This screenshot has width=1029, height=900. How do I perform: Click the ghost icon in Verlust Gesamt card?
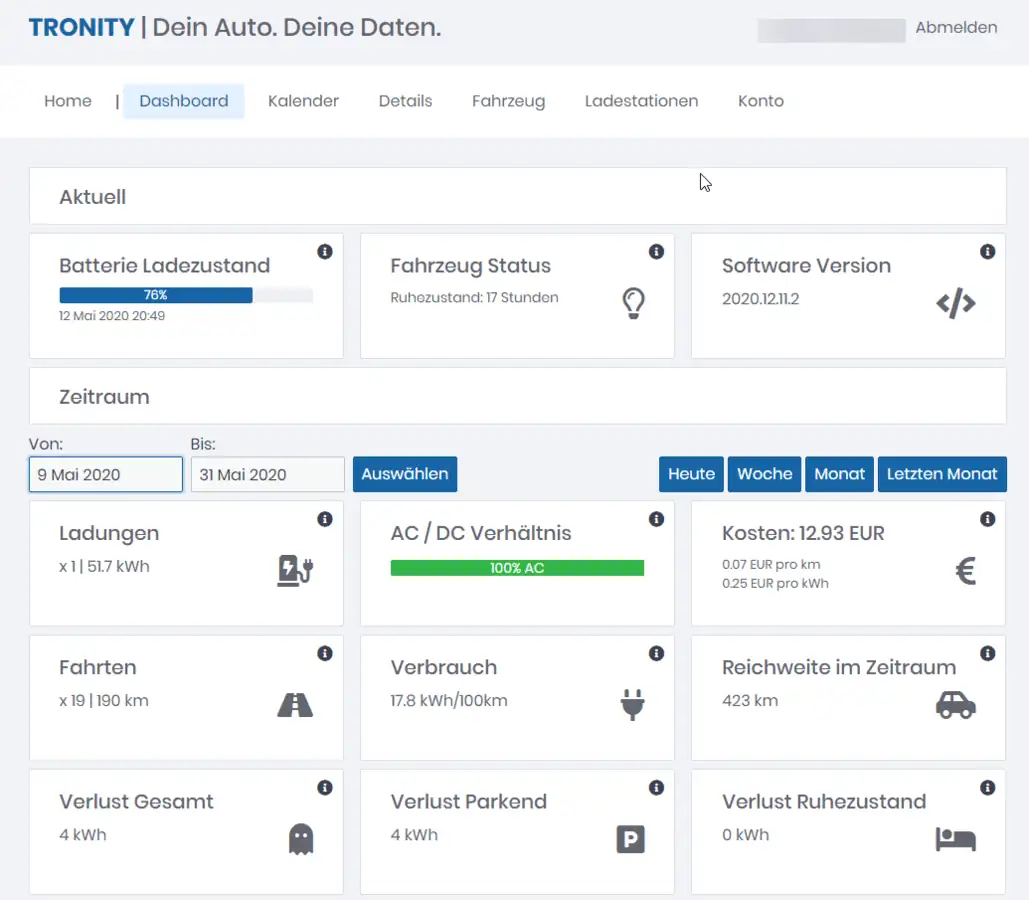(301, 839)
